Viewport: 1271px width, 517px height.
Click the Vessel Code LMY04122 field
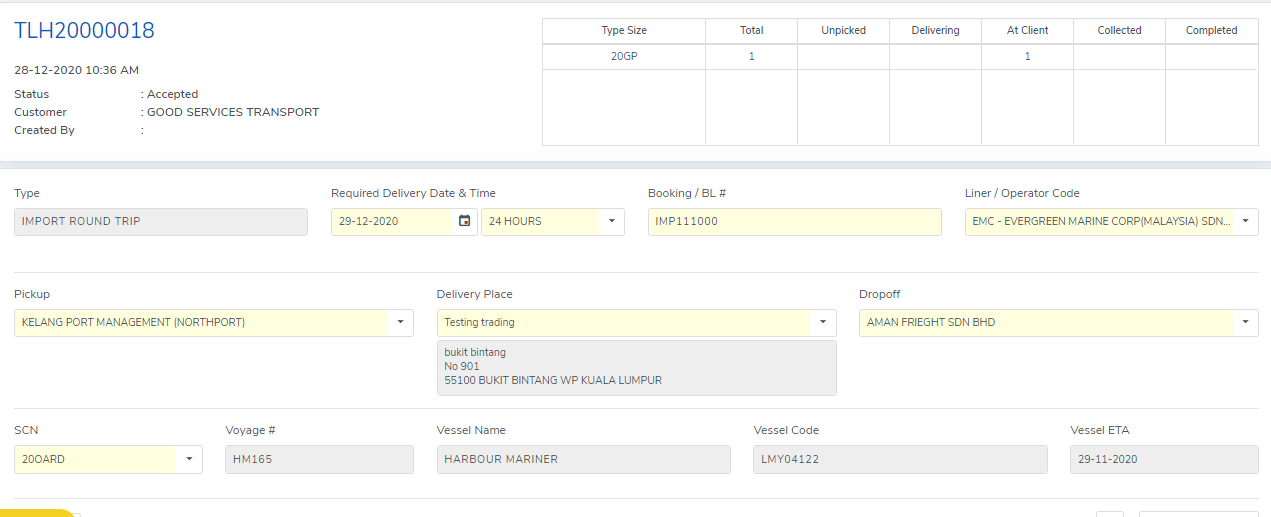tap(899, 459)
